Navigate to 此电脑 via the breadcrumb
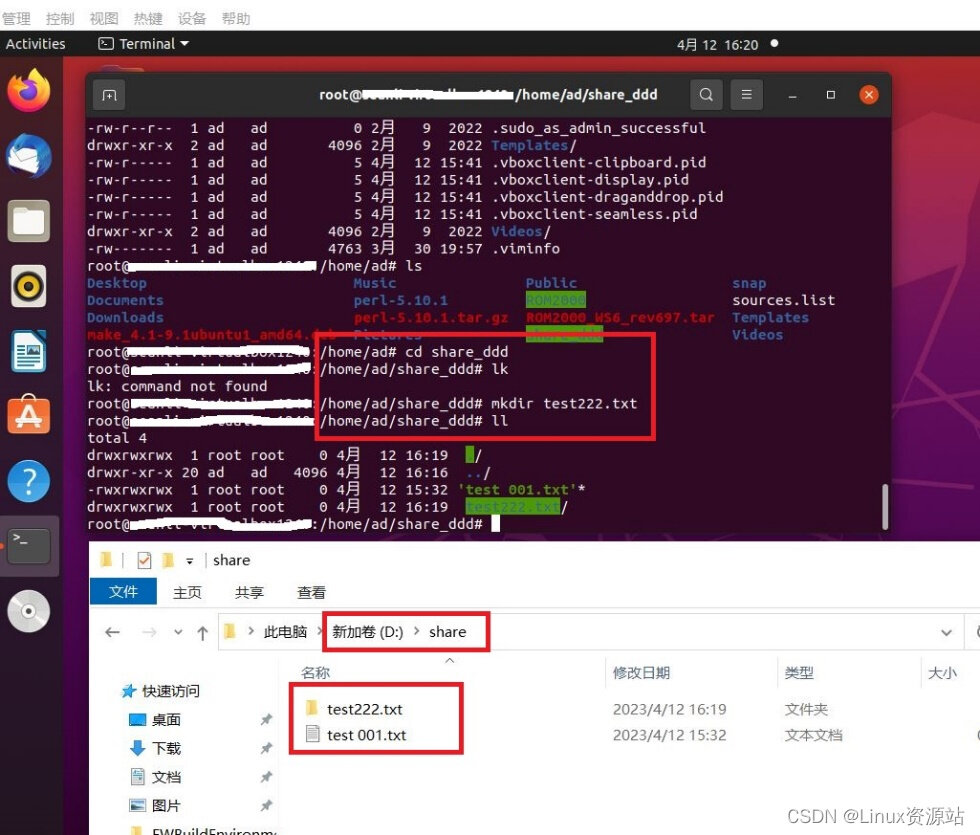The image size is (980, 835). point(284,631)
